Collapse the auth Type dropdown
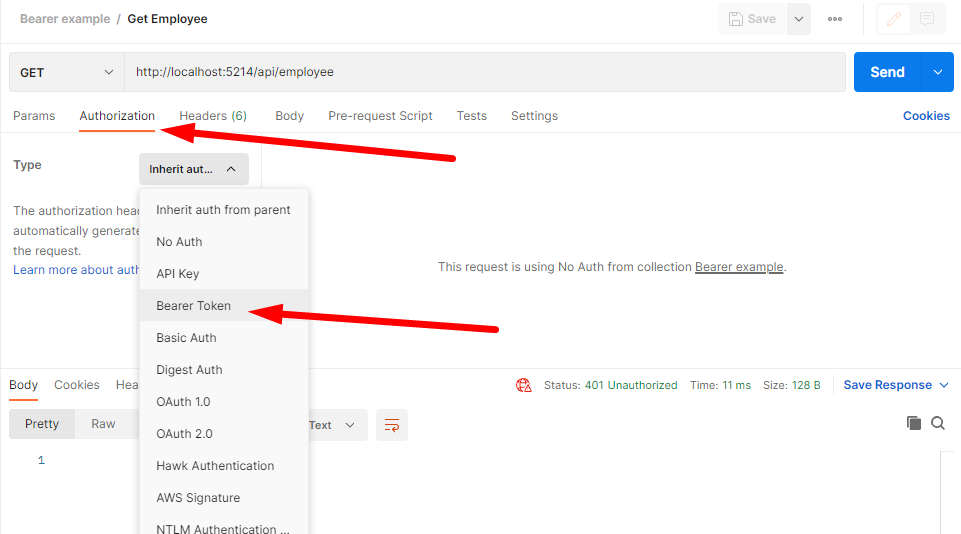The width and height of the screenshot is (961, 534). [194, 169]
